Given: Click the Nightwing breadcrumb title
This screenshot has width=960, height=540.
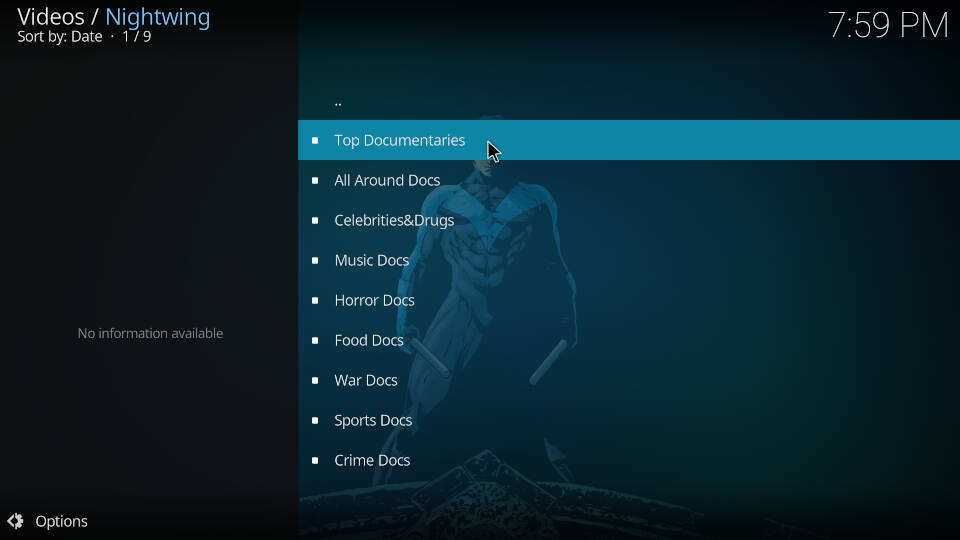Looking at the screenshot, I should [x=157, y=17].
